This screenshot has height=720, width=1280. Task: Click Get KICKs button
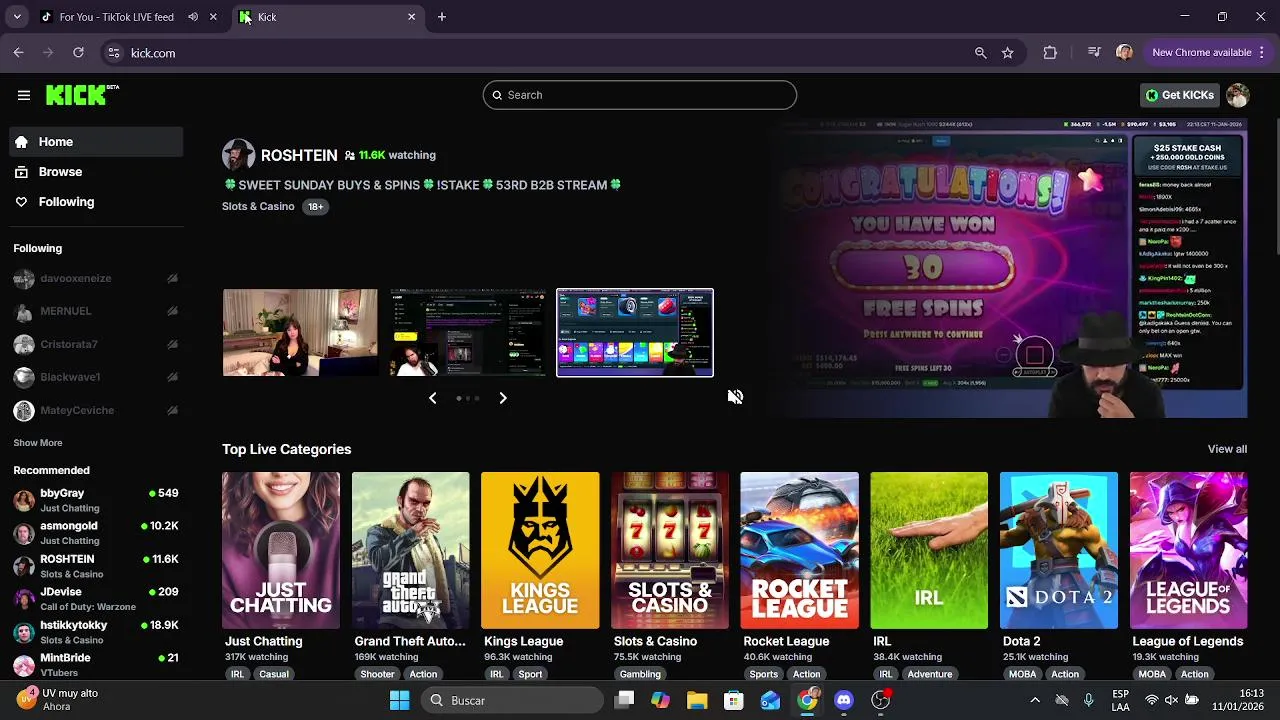point(1180,95)
